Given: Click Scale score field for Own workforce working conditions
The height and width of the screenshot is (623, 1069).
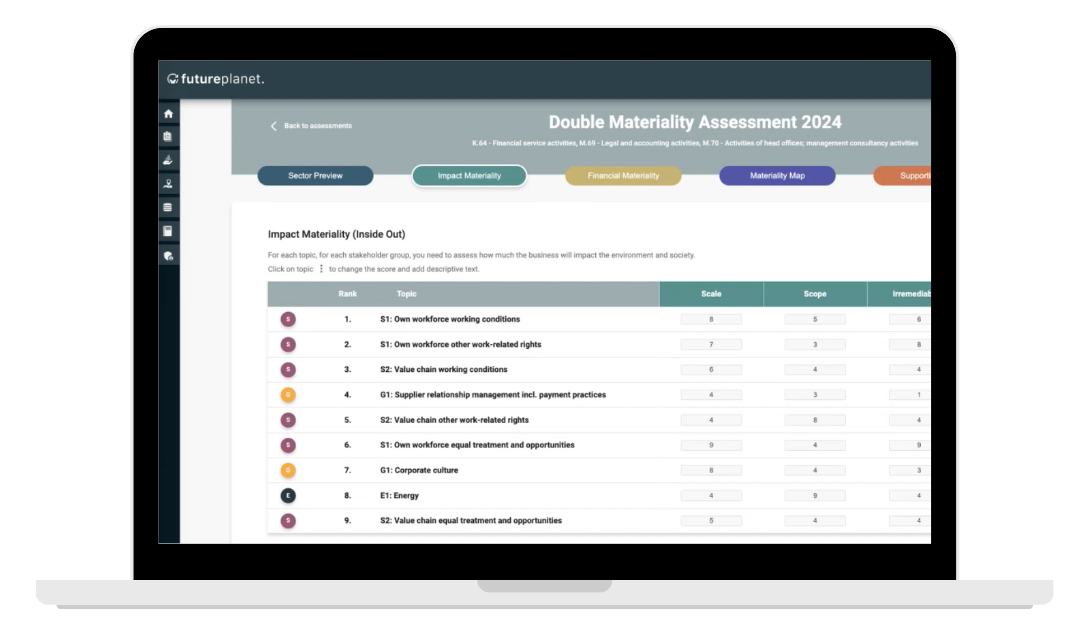Looking at the screenshot, I should tap(711, 320).
